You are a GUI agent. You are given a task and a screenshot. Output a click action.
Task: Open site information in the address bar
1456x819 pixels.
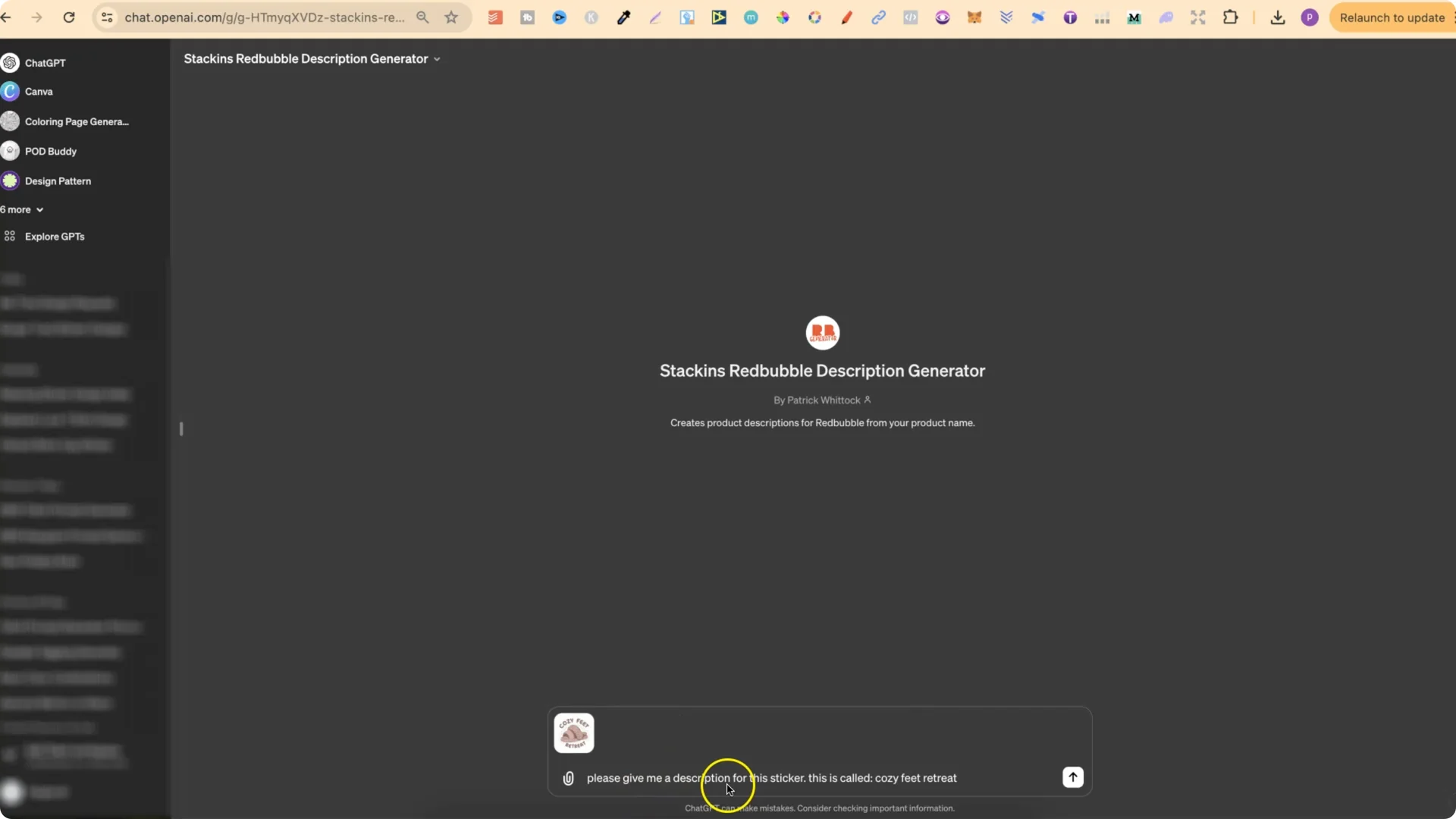click(x=106, y=17)
